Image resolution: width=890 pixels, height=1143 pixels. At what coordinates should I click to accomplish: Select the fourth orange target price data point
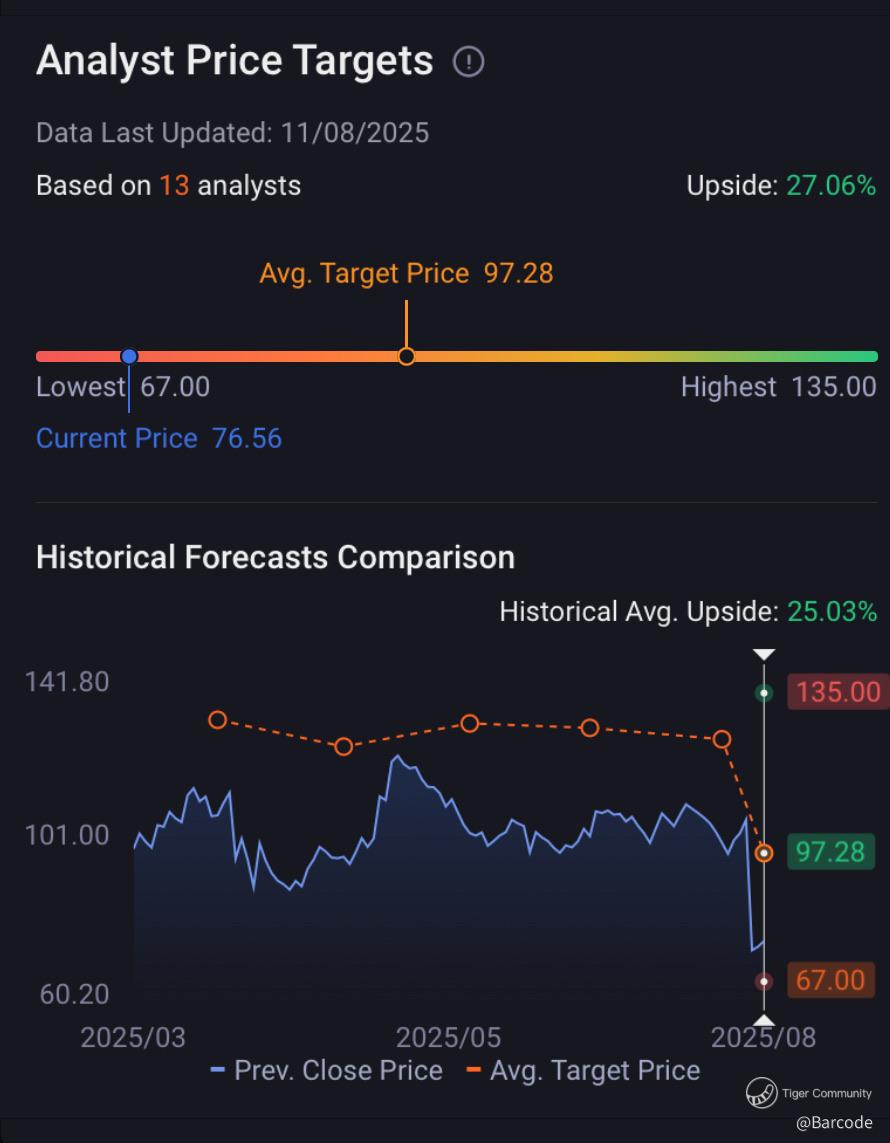pyautogui.click(x=590, y=727)
